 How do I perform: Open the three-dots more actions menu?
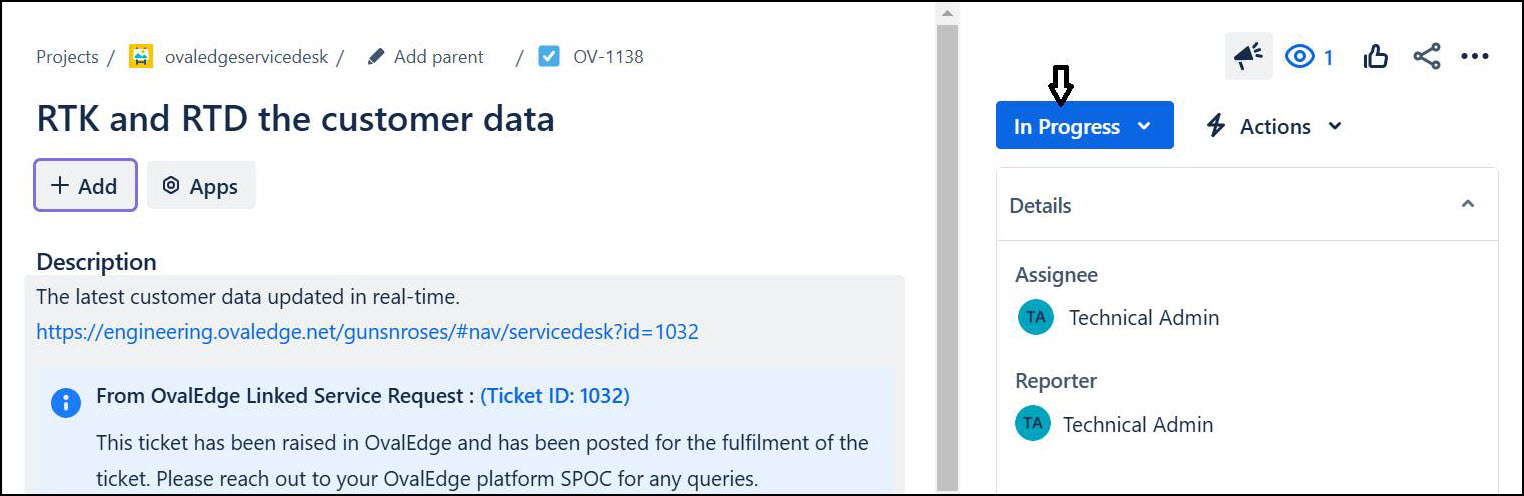point(1475,57)
